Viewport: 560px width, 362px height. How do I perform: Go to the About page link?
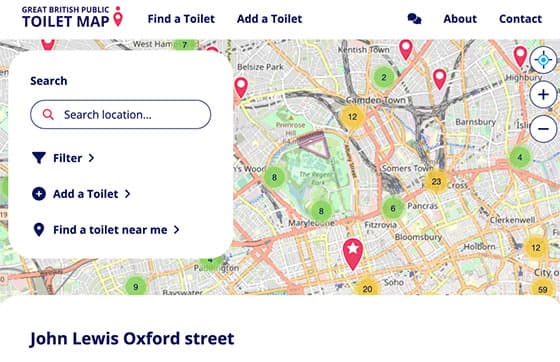click(460, 19)
